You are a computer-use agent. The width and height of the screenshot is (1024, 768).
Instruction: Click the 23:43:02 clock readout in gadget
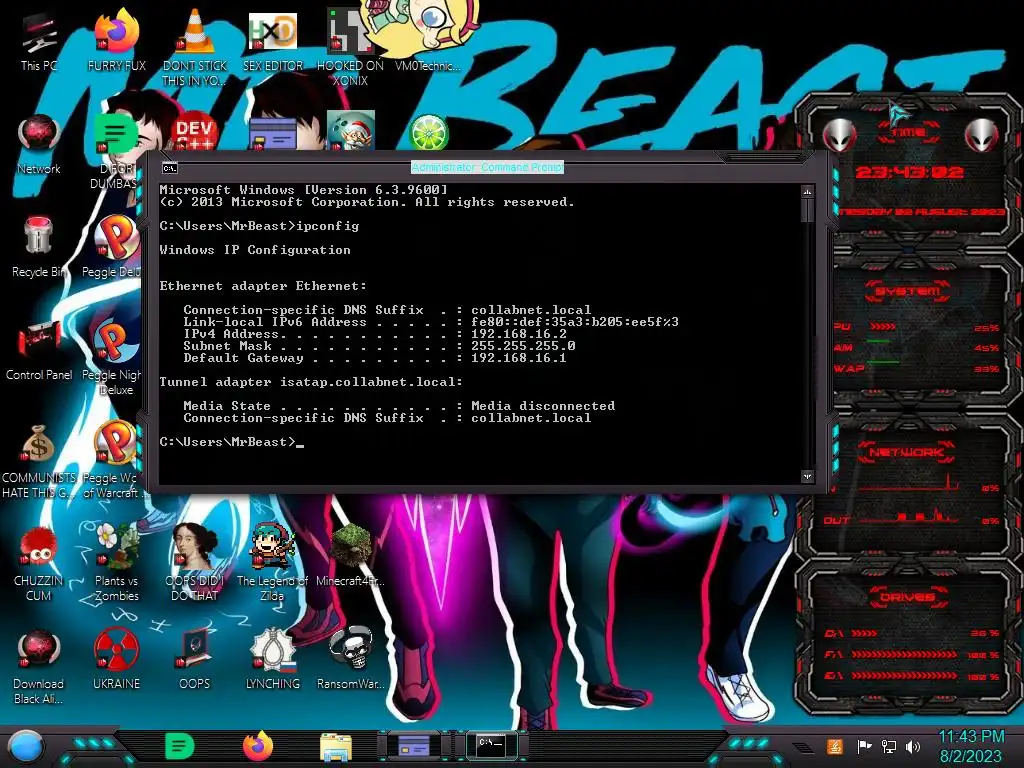[909, 172]
